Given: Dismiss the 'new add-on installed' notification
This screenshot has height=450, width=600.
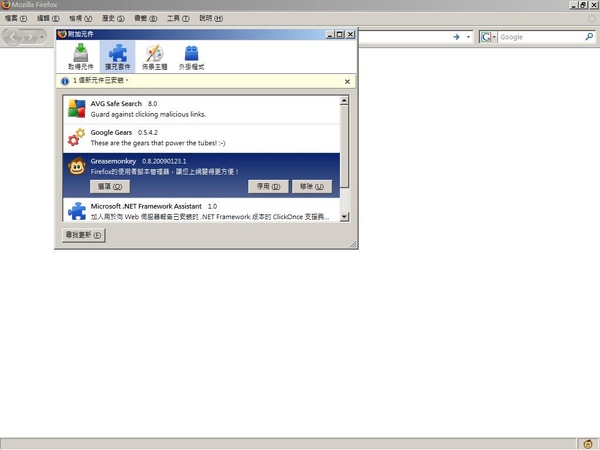Looking at the screenshot, I should pos(347,82).
